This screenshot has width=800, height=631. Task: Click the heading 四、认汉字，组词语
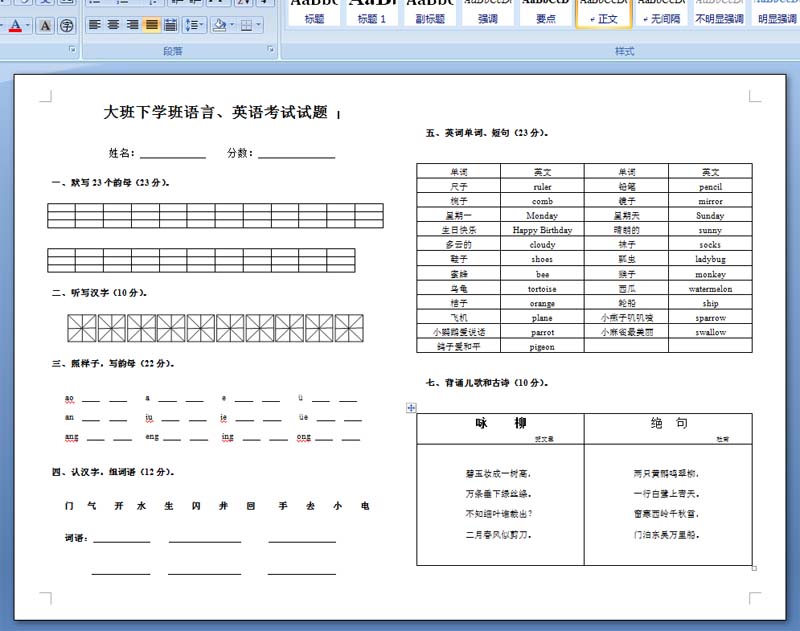(x=113, y=472)
